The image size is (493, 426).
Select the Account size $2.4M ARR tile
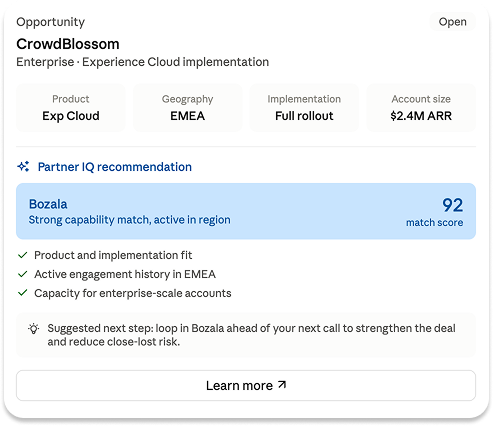(421, 108)
